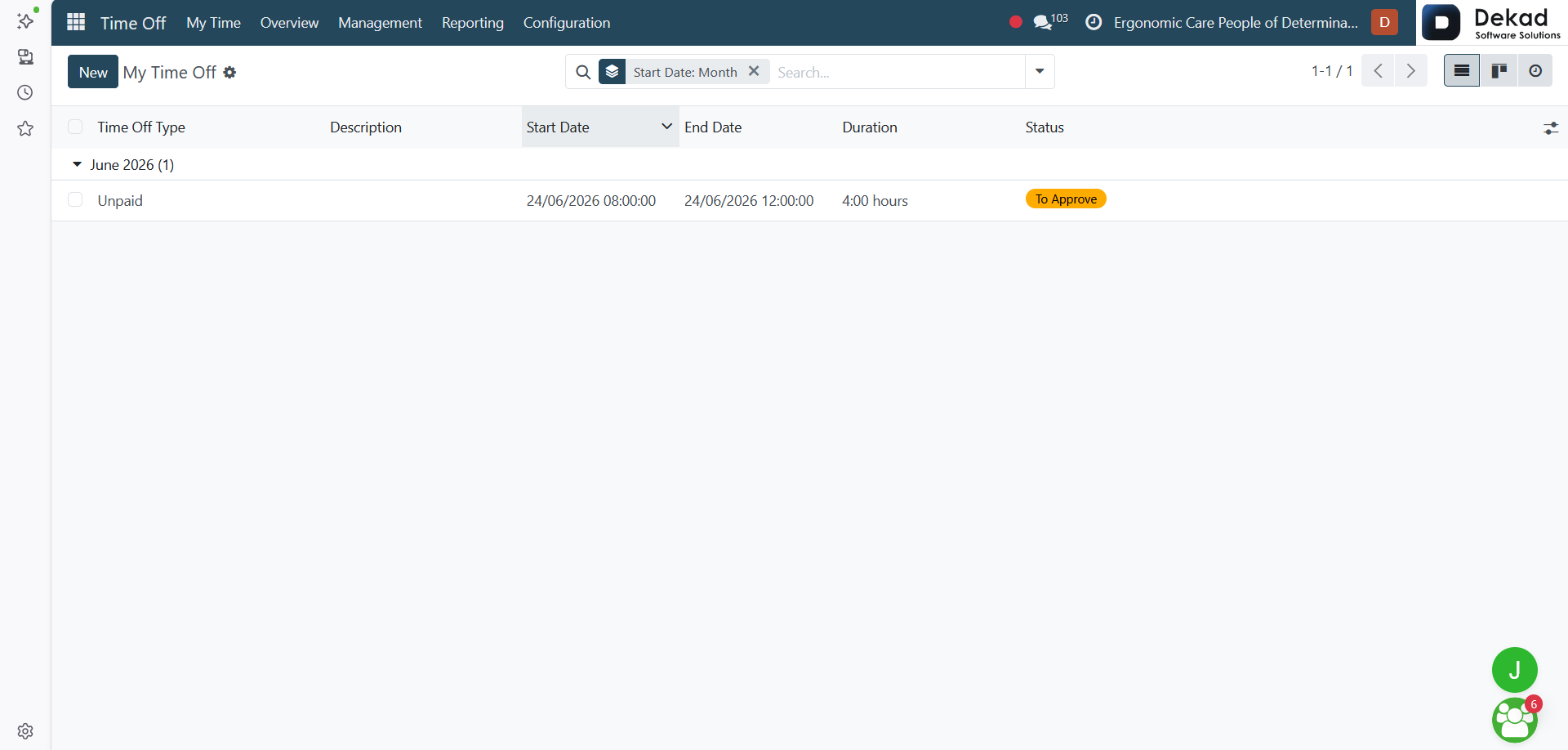Click the Start Date sort arrow

[x=666, y=127]
